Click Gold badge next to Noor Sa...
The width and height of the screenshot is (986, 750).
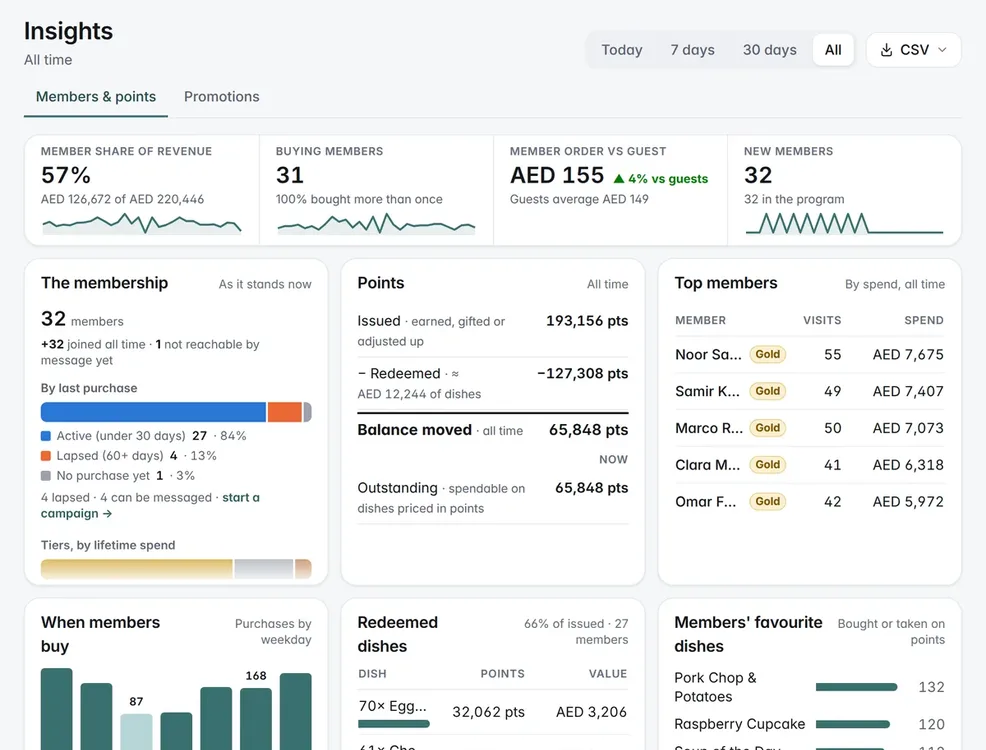[767, 355]
